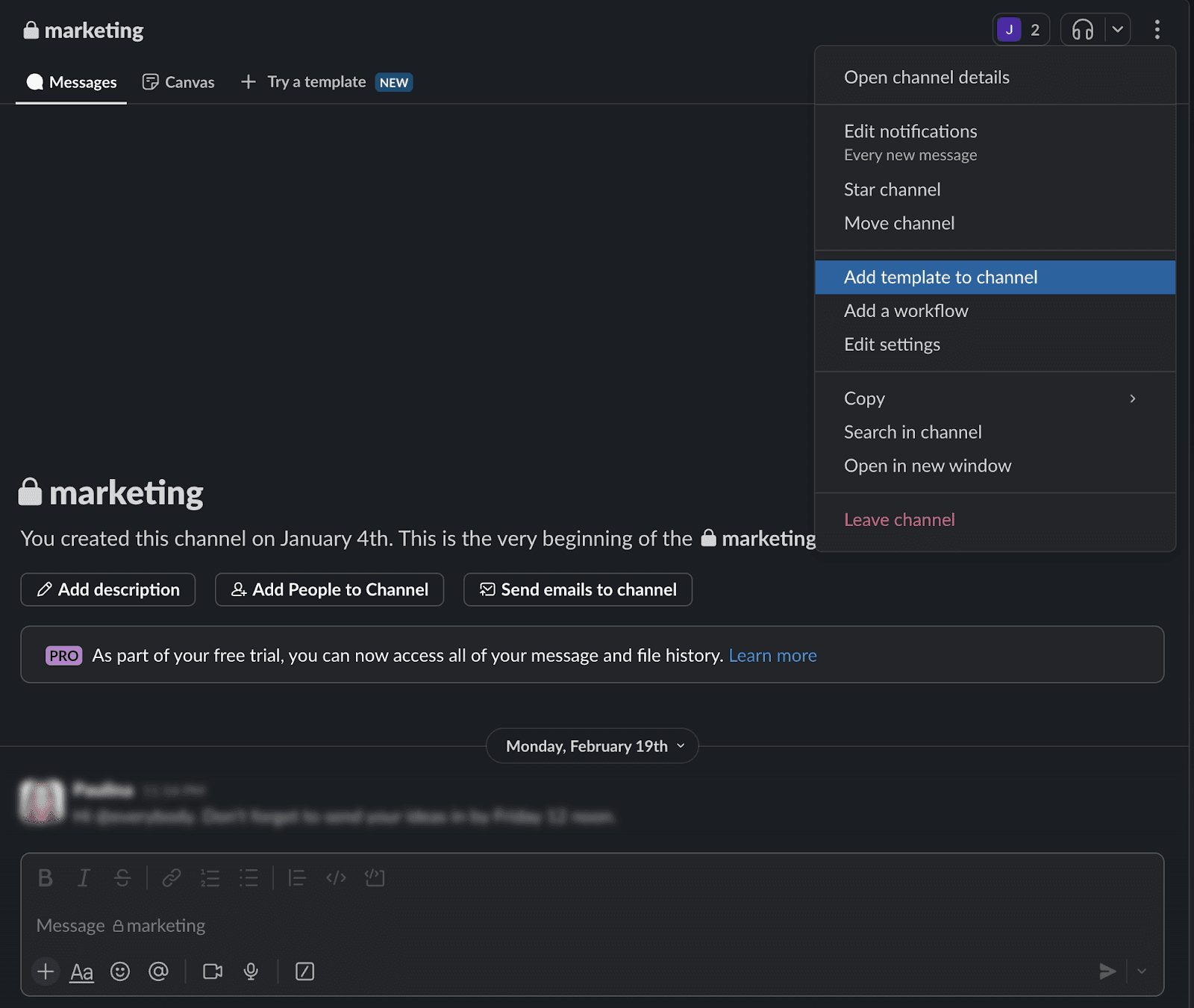Record a video clip
Viewport: 1194px width, 1008px height.
tap(213, 971)
